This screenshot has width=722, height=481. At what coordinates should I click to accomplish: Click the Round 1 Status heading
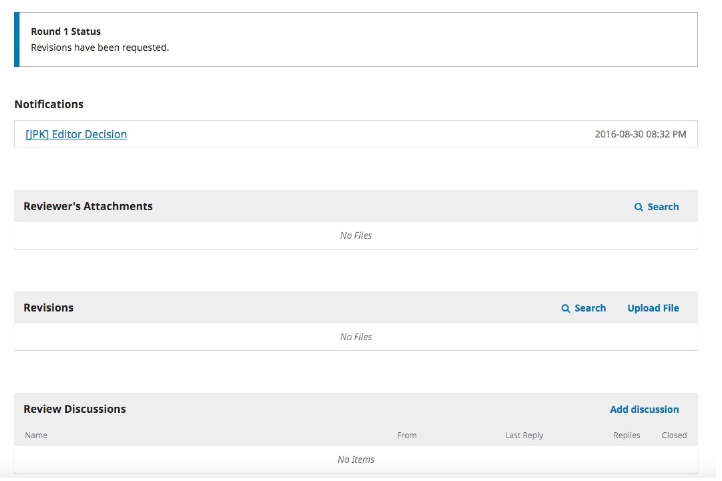(66, 31)
